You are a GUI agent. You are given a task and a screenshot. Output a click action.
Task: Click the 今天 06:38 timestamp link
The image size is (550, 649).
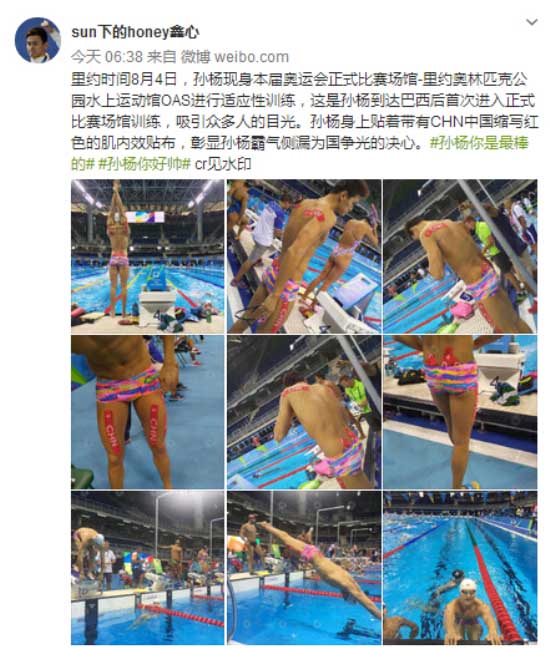(107, 57)
